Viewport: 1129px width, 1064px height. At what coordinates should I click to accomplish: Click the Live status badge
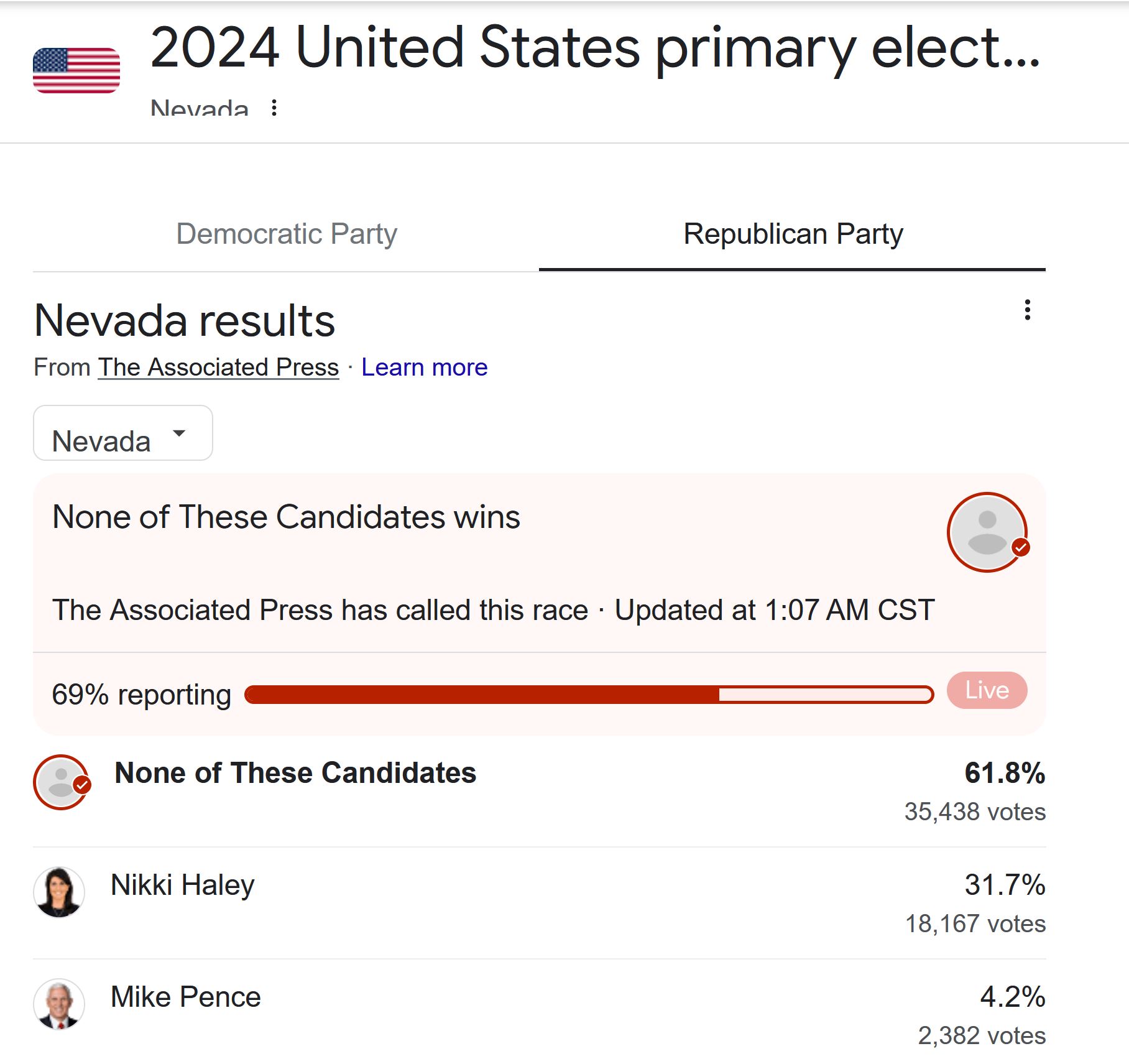click(987, 690)
